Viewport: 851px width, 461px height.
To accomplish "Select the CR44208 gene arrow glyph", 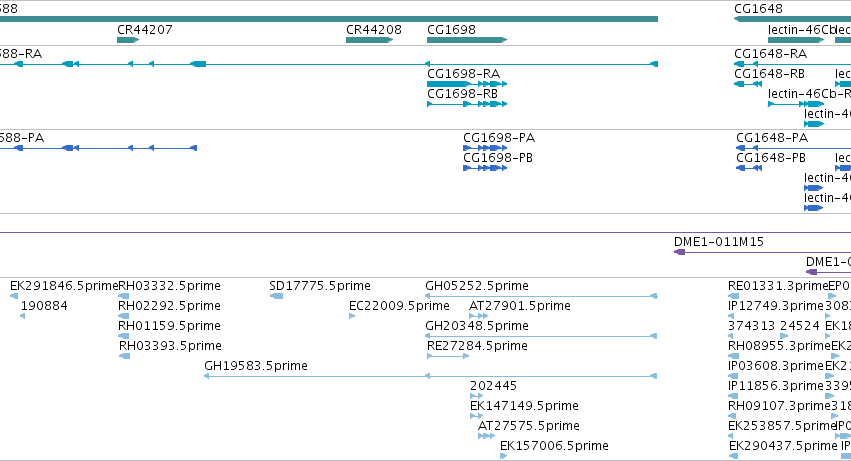I will (370, 40).
